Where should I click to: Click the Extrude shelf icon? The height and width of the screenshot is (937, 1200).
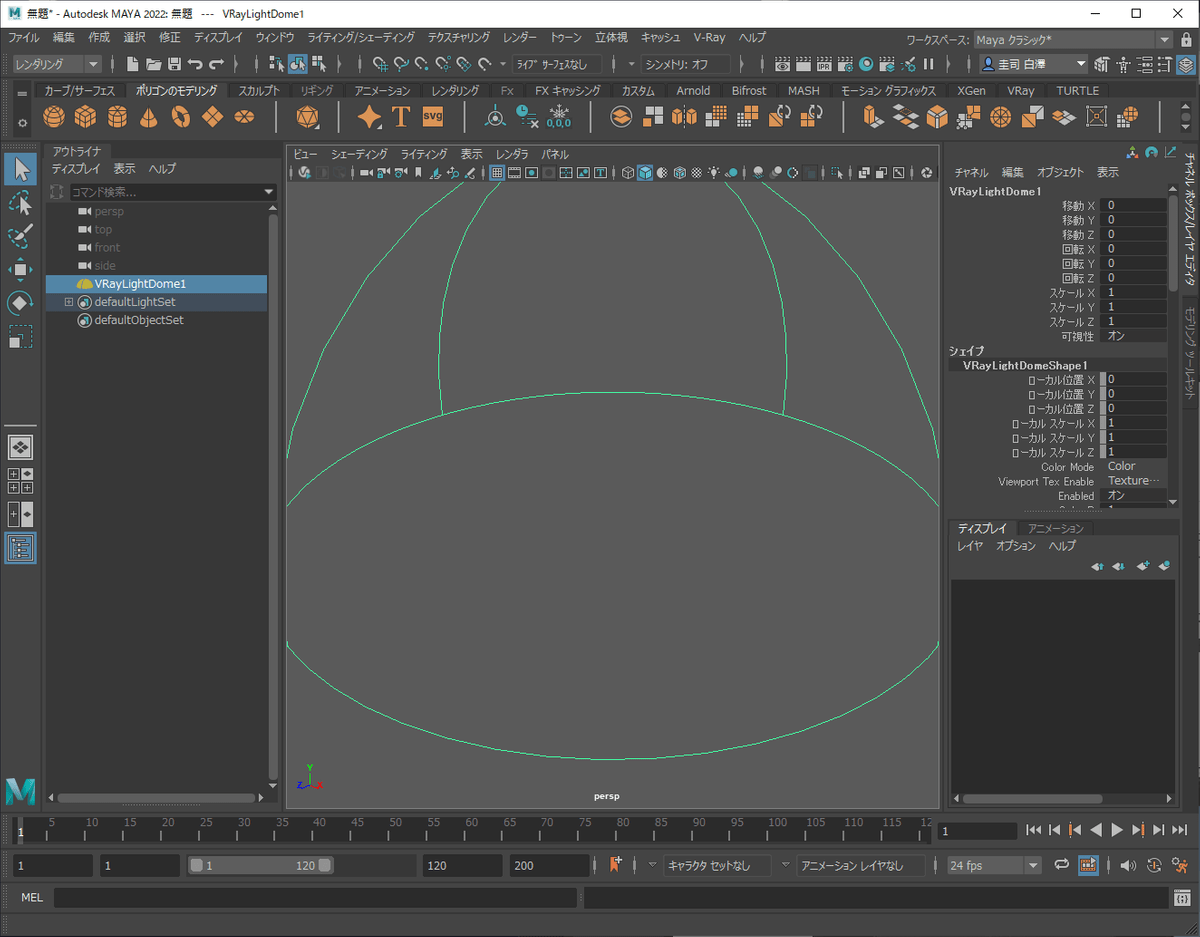click(x=873, y=117)
